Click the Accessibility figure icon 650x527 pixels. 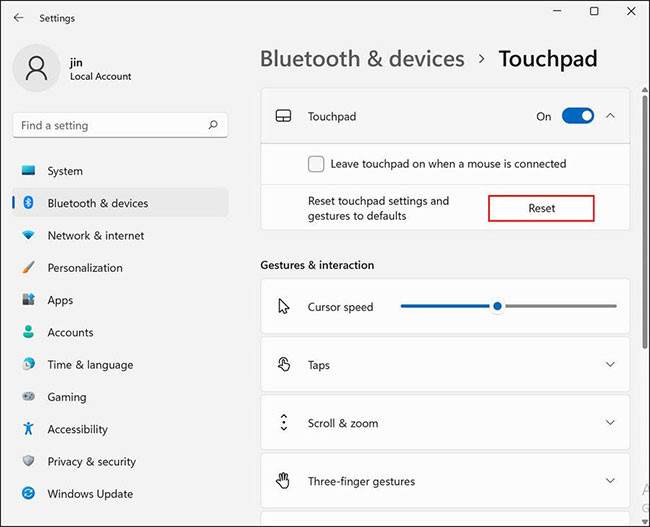click(28, 429)
